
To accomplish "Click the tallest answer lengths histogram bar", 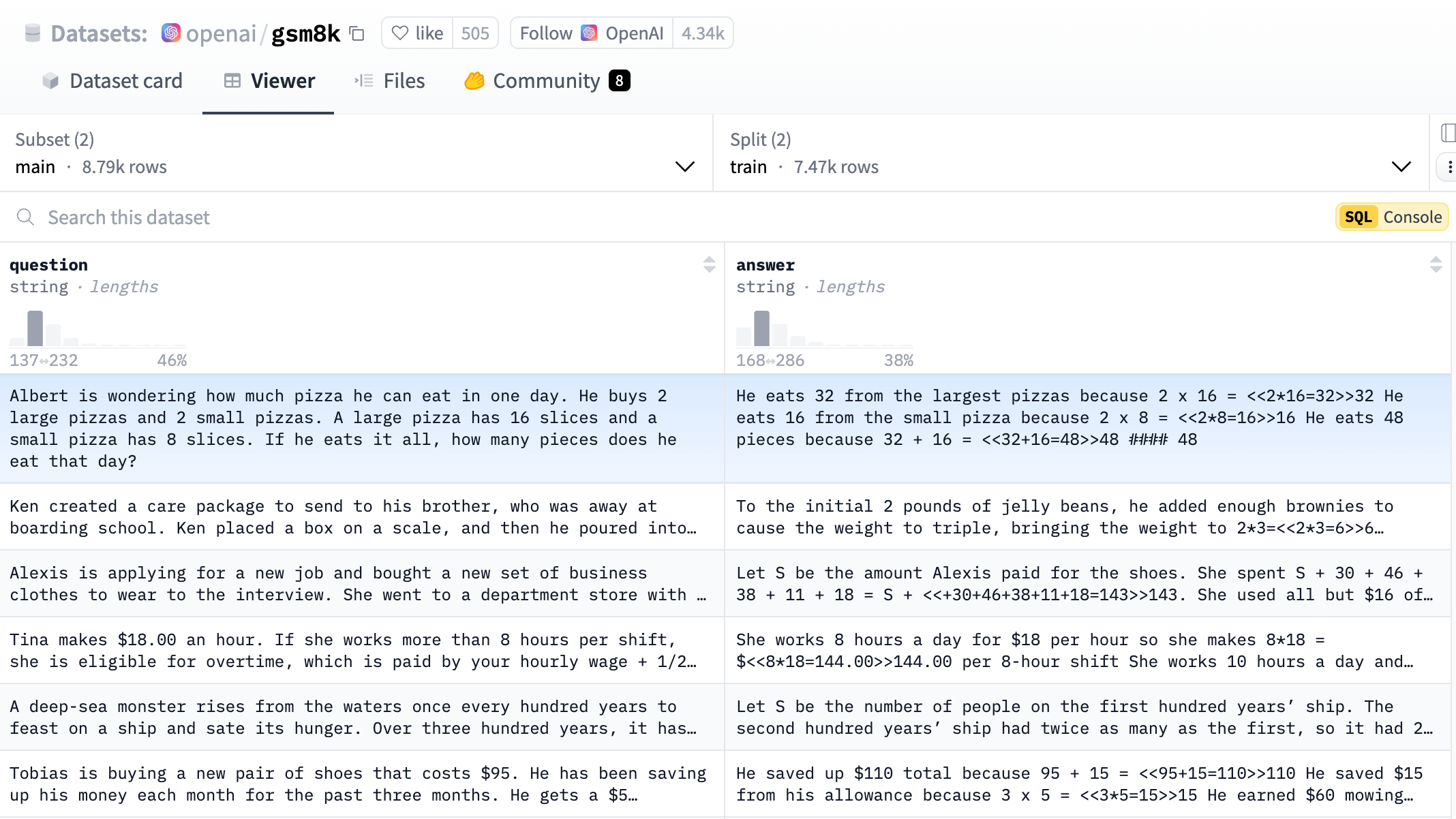I will click(x=762, y=328).
